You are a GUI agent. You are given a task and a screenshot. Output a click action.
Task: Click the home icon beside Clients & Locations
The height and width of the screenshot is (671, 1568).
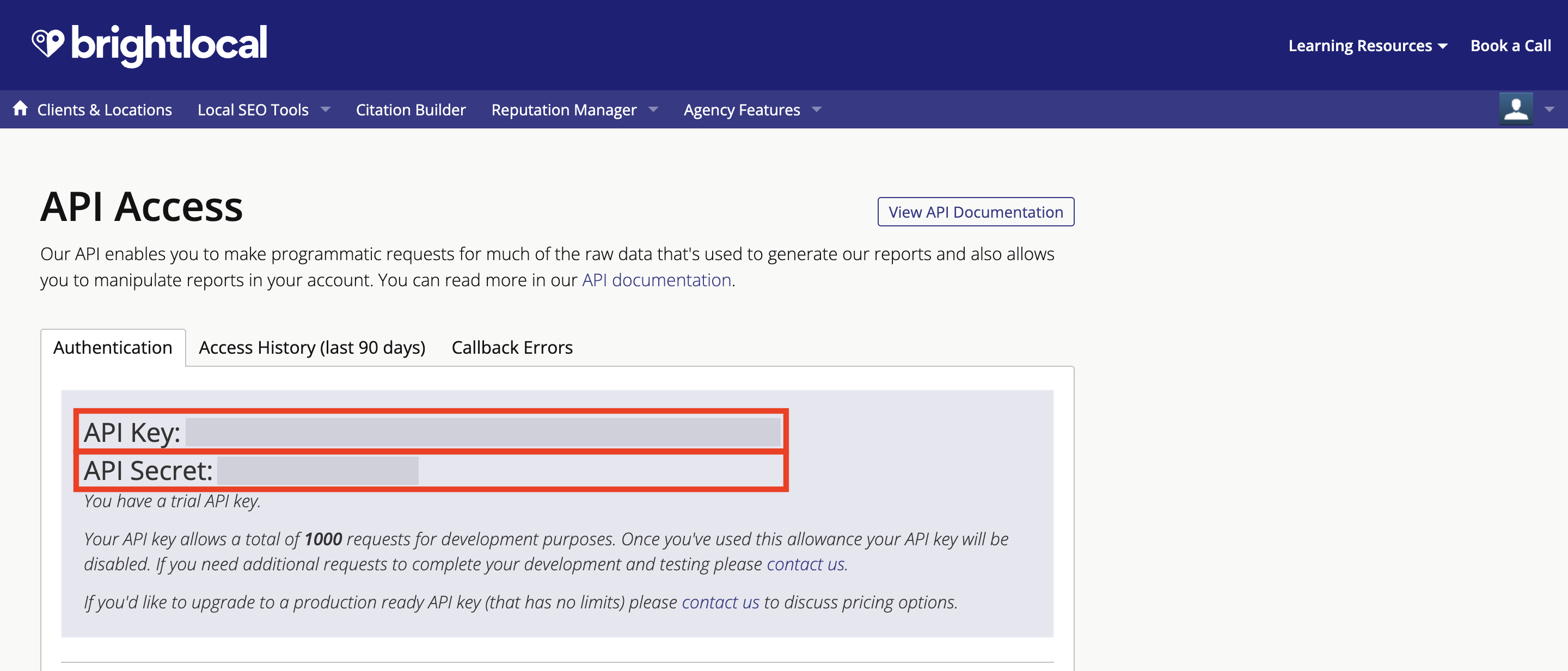tap(20, 108)
